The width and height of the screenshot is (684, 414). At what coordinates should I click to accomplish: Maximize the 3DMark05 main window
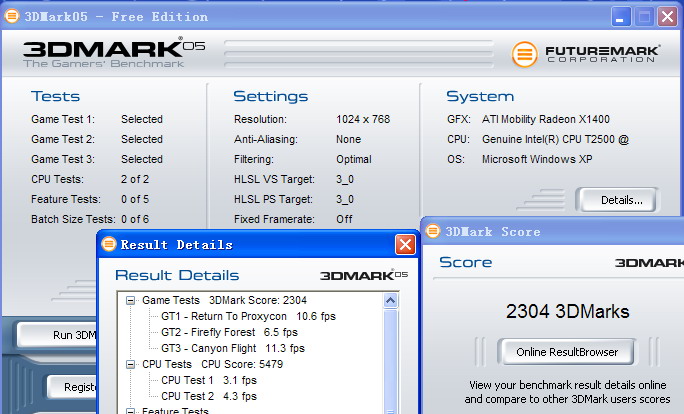(x=644, y=16)
